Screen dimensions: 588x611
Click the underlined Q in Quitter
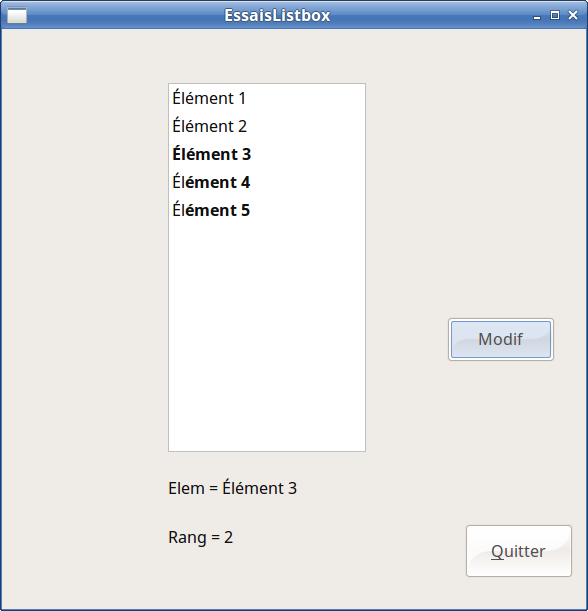497,552
